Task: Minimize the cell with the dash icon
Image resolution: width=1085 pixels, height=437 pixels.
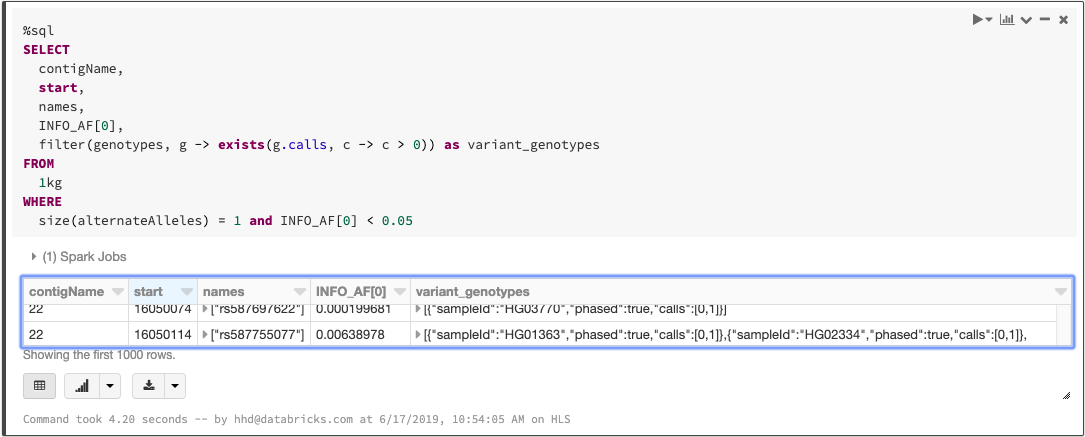Action: click(1044, 20)
